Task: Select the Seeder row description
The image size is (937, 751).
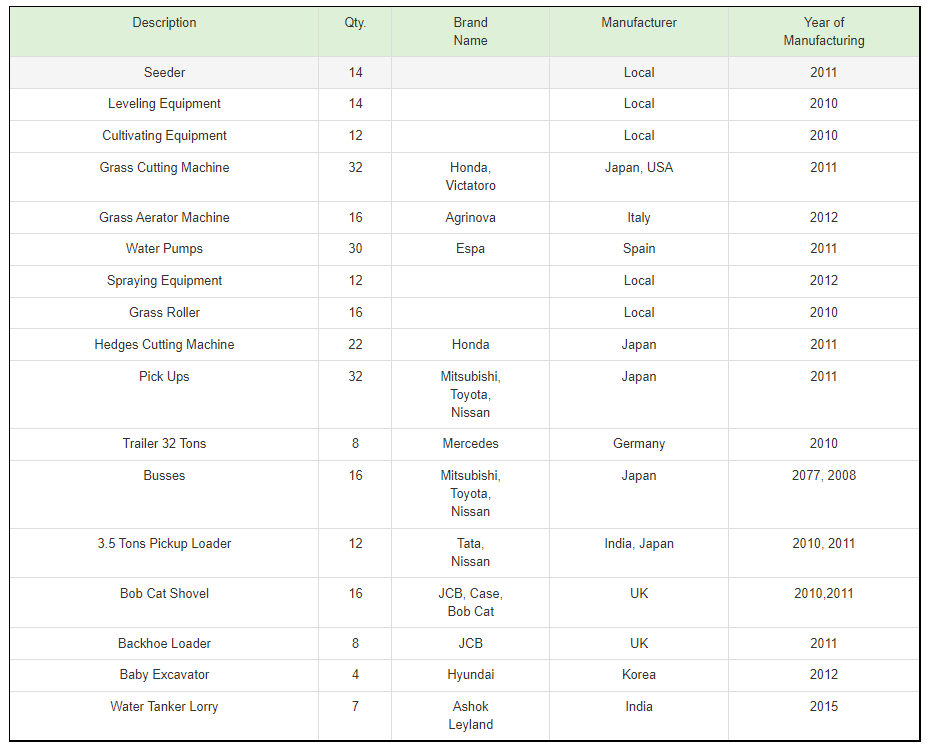Action: [x=164, y=73]
